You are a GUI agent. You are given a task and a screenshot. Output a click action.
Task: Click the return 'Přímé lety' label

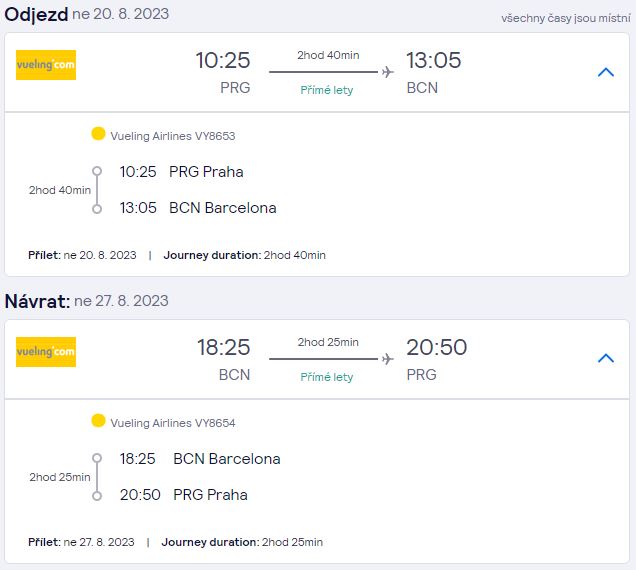pyautogui.click(x=327, y=377)
